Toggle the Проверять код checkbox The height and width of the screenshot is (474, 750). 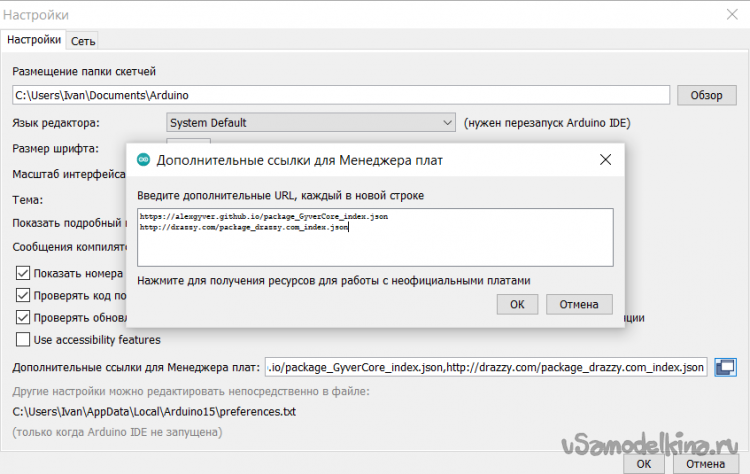[x=24, y=295]
